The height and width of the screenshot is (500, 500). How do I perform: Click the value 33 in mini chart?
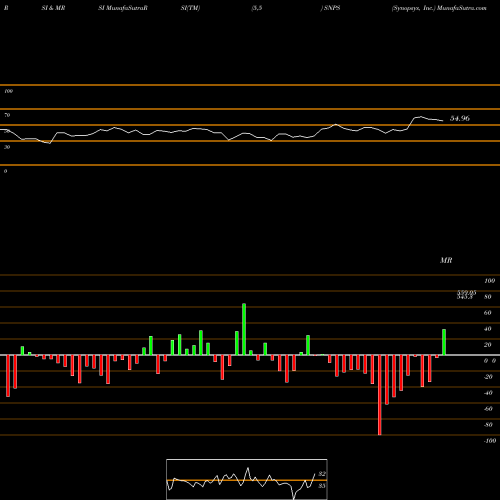click(322, 486)
